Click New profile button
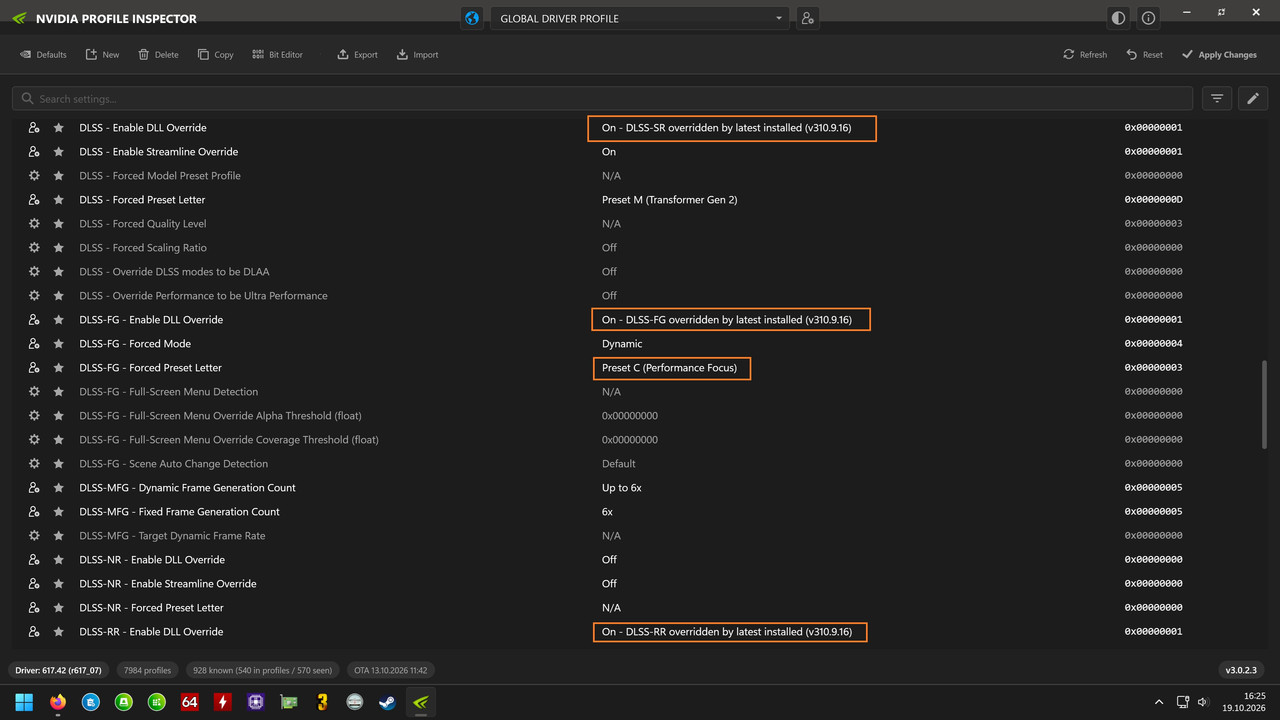1280x720 pixels. [x=102, y=55]
